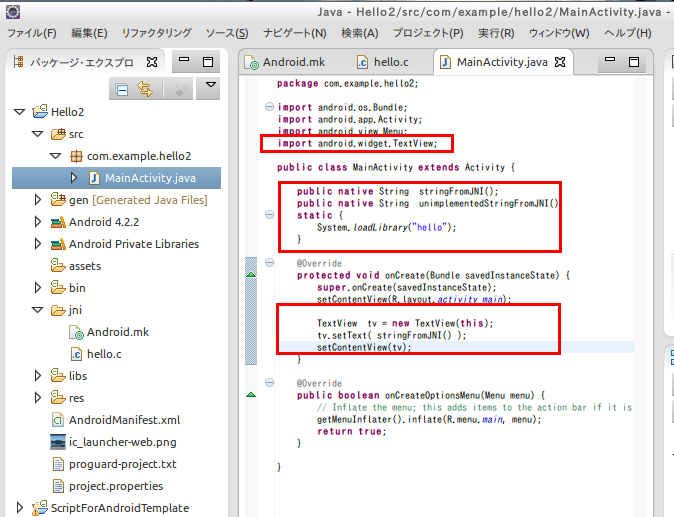The width and height of the screenshot is (674, 517).
Task: Expand the res folder node
Action: [x=37, y=398]
